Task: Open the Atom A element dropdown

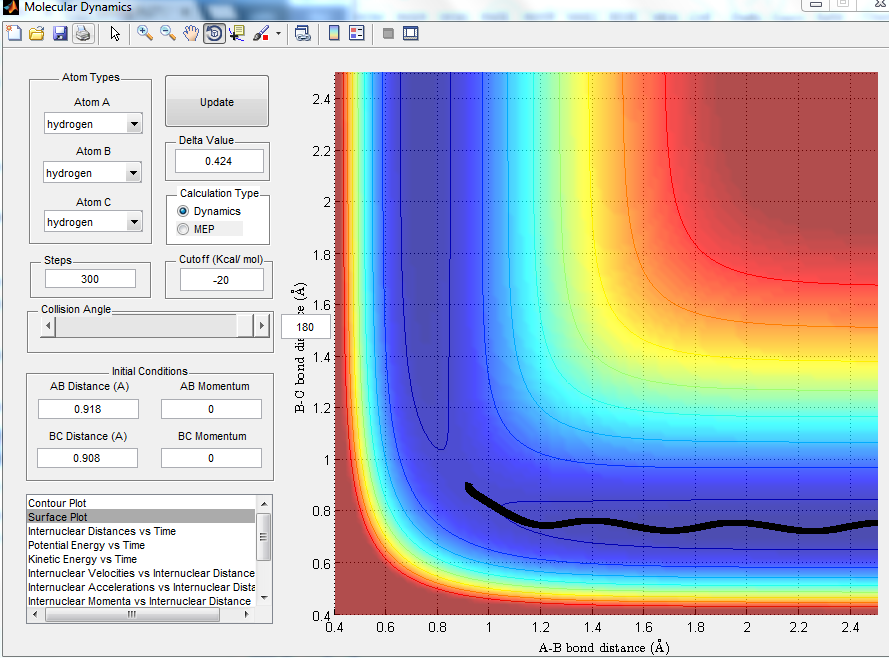Action: pyautogui.click(x=133, y=124)
